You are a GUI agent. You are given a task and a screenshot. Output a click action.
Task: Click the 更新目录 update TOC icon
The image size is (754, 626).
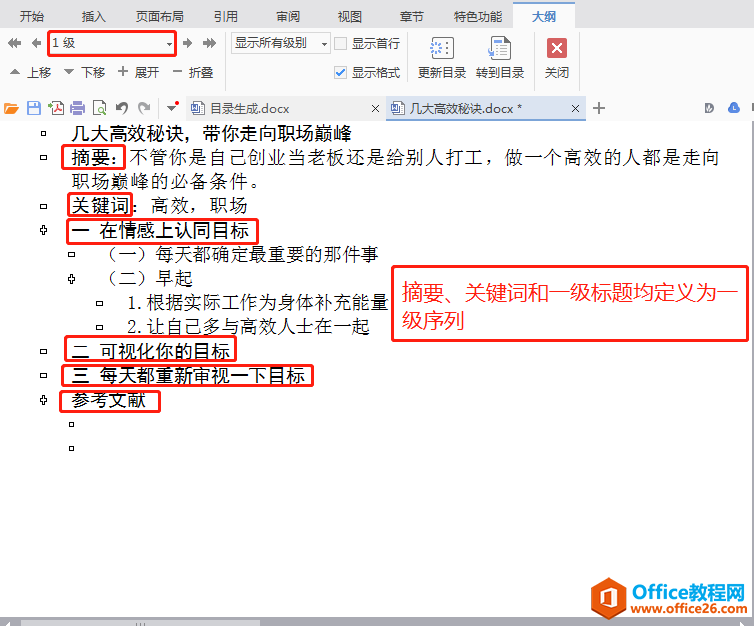[x=442, y=49]
